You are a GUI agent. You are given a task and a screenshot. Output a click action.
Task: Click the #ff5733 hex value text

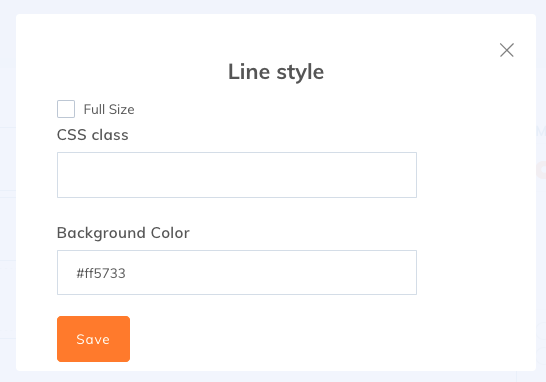click(101, 273)
